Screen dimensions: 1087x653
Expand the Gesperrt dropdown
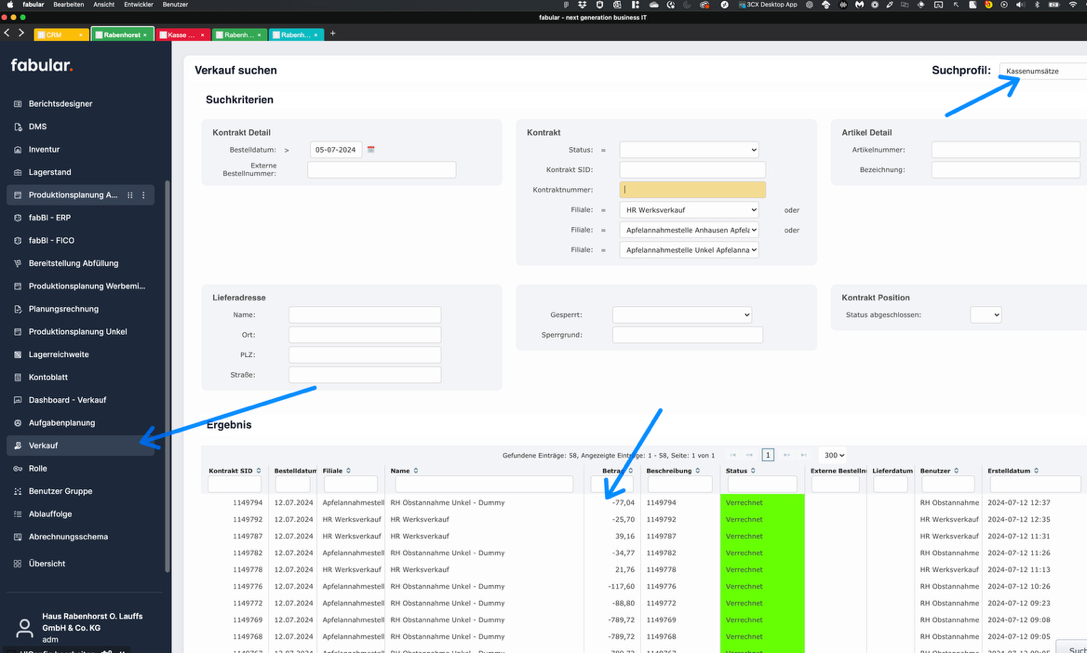coord(682,315)
